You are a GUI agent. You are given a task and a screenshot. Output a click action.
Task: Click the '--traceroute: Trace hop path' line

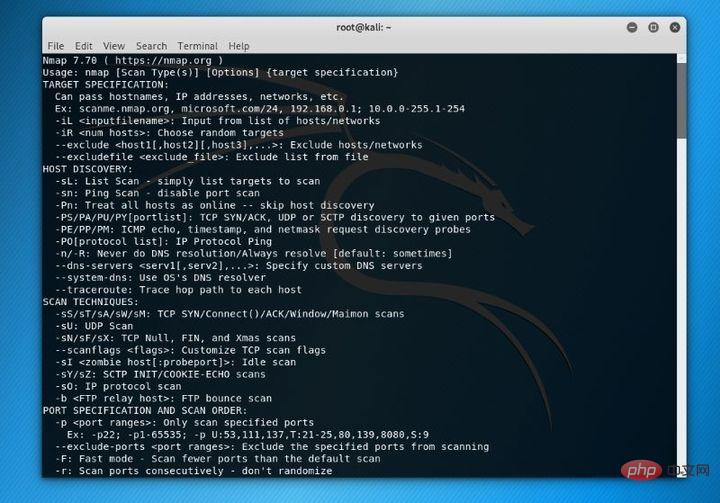click(179, 290)
